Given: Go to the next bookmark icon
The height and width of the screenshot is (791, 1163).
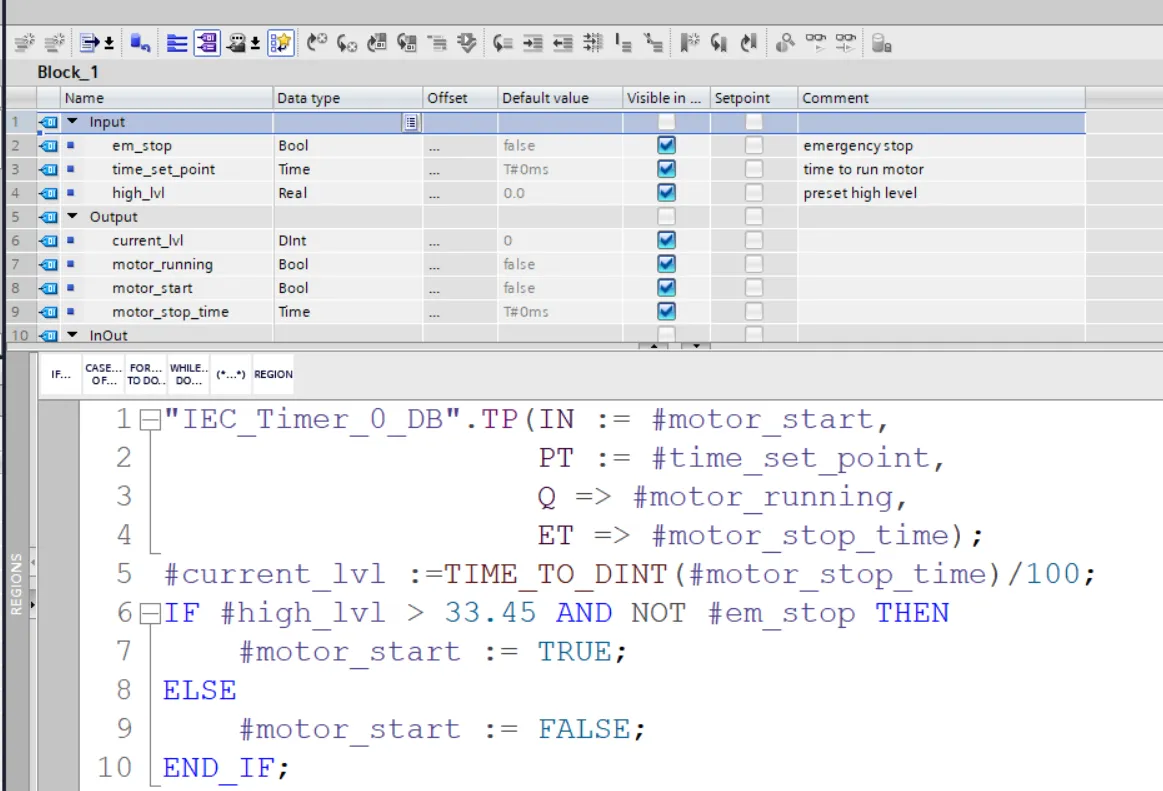Looking at the screenshot, I should [719, 43].
